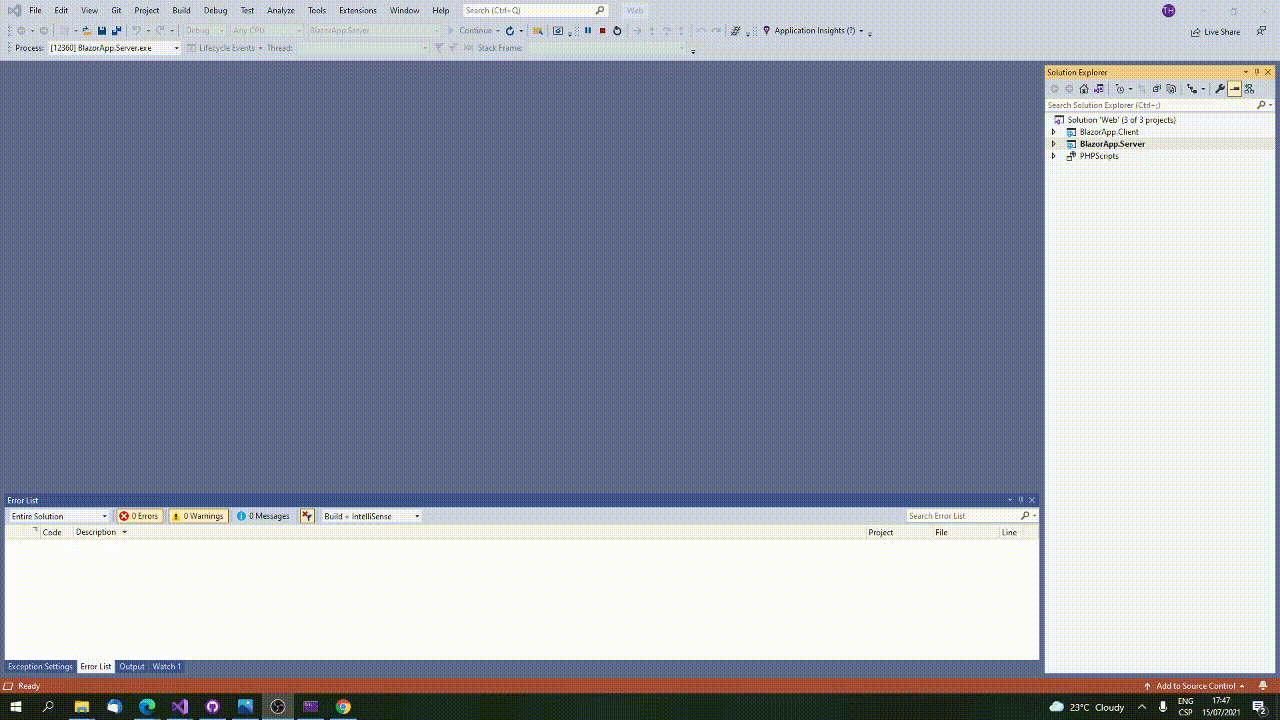Click the Hot Reload refresh icon
This screenshot has height=720, width=1280.
tap(510, 30)
